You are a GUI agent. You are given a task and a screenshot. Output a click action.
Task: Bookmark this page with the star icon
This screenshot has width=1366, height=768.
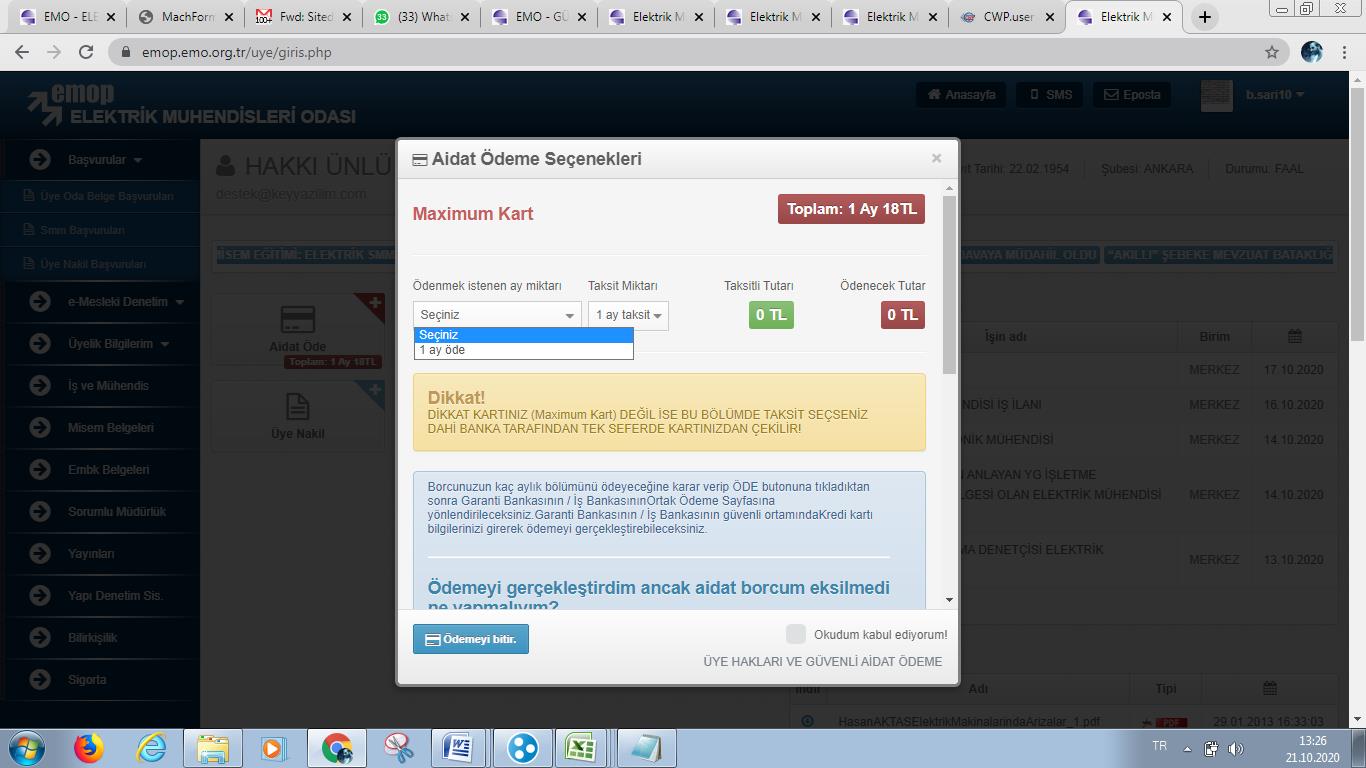tap(1272, 52)
